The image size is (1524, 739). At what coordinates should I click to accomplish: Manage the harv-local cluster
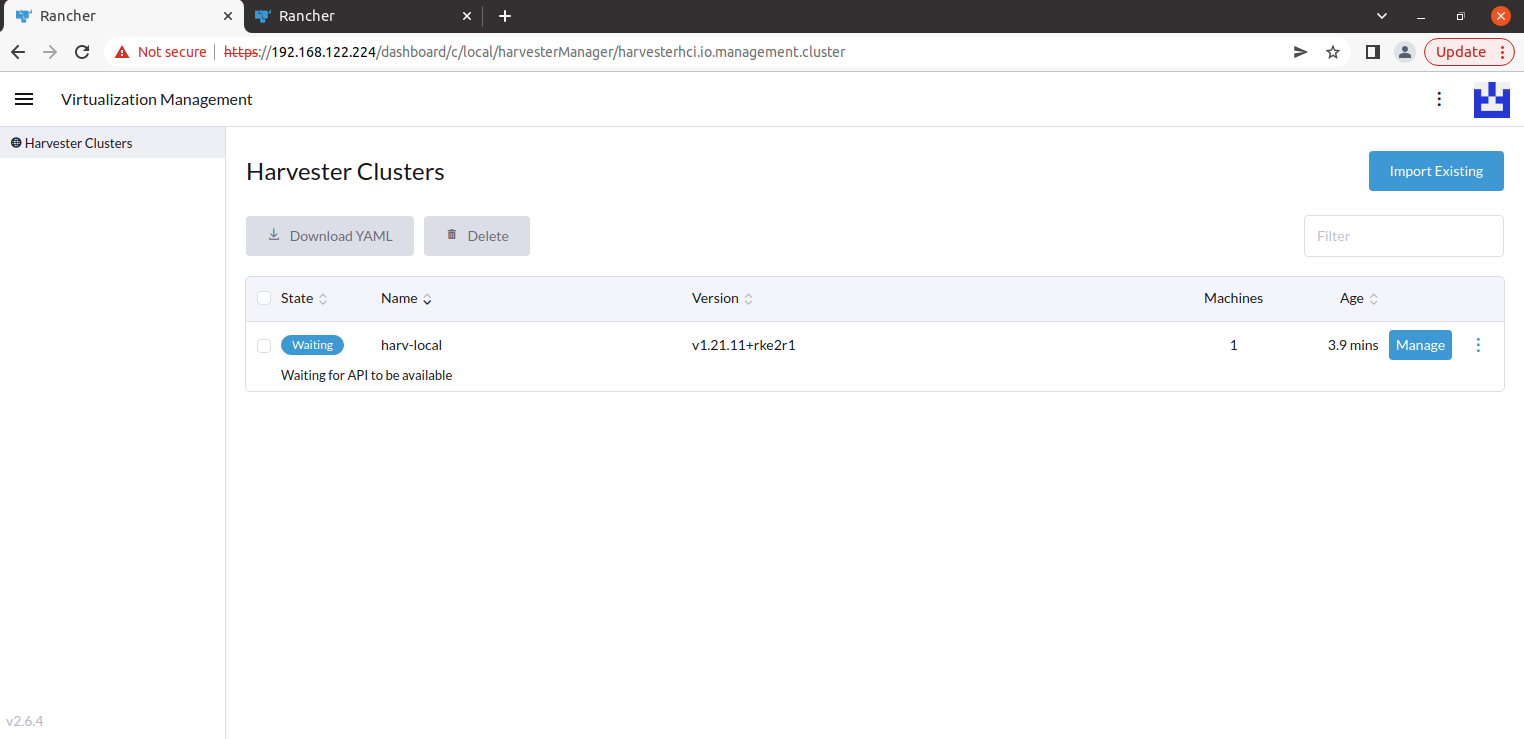click(x=1420, y=345)
